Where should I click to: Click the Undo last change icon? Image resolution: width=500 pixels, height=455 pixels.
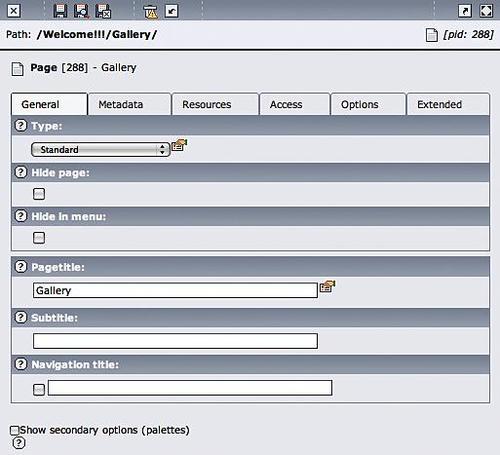[172, 11]
